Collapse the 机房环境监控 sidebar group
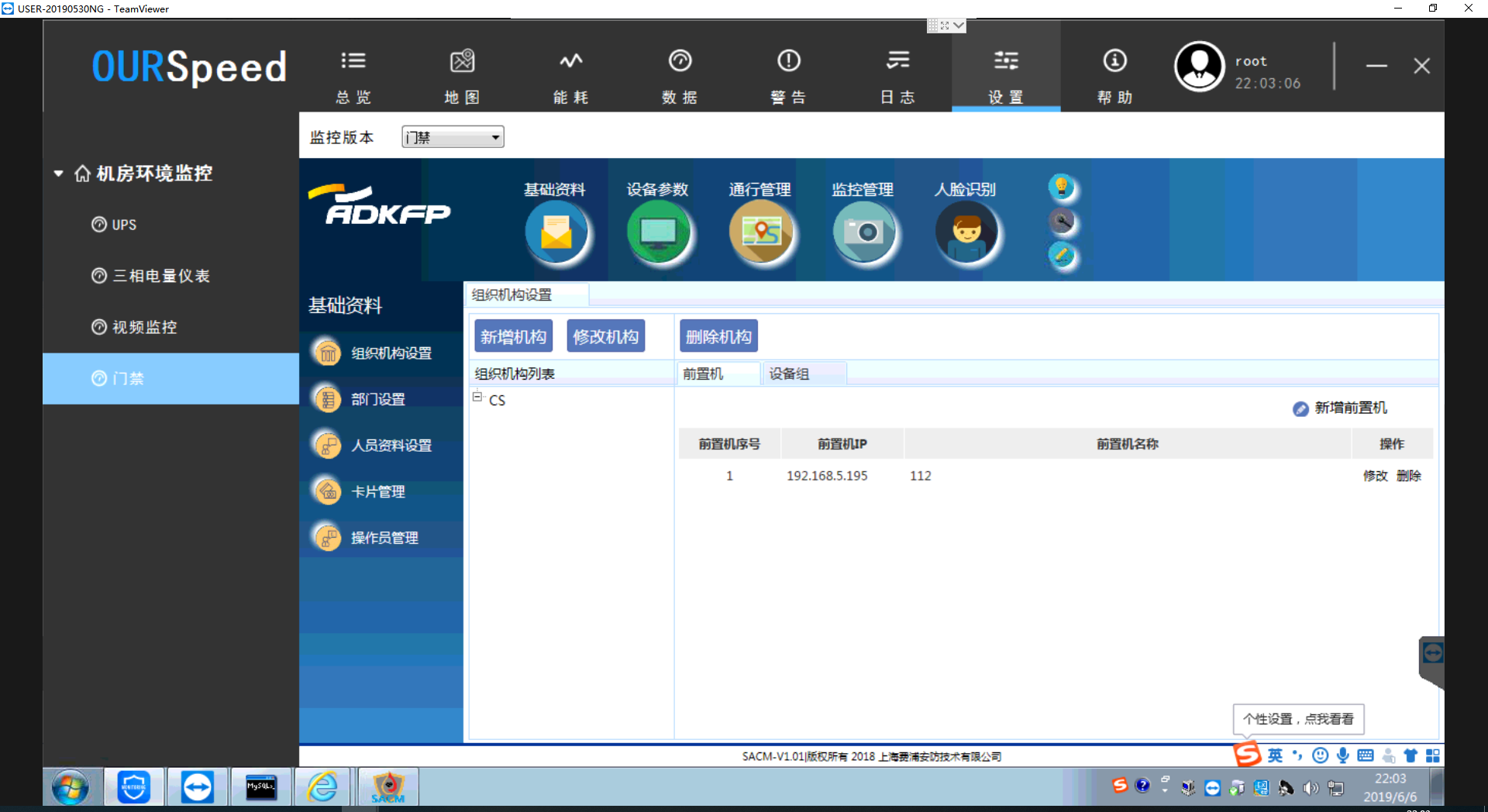1488x812 pixels. click(58, 174)
